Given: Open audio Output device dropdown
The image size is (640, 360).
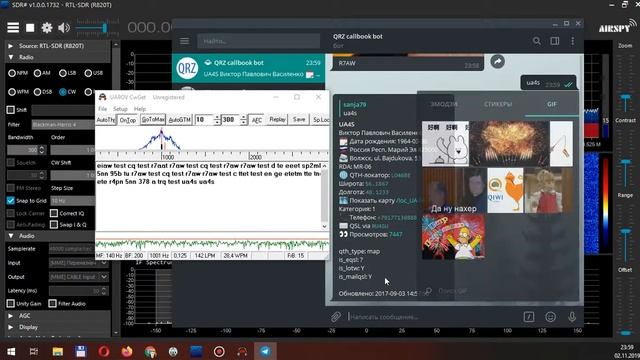Looking at the screenshot, I should (x=79, y=277).
